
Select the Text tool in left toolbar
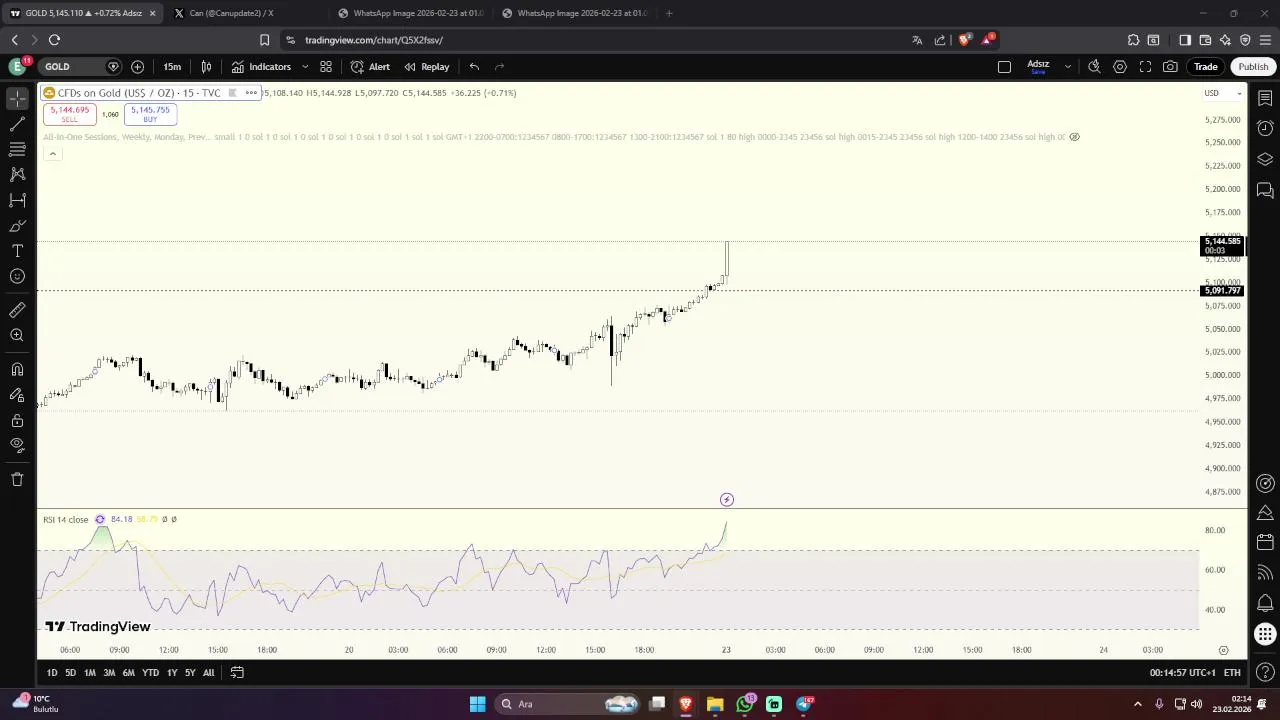point(17,251)
